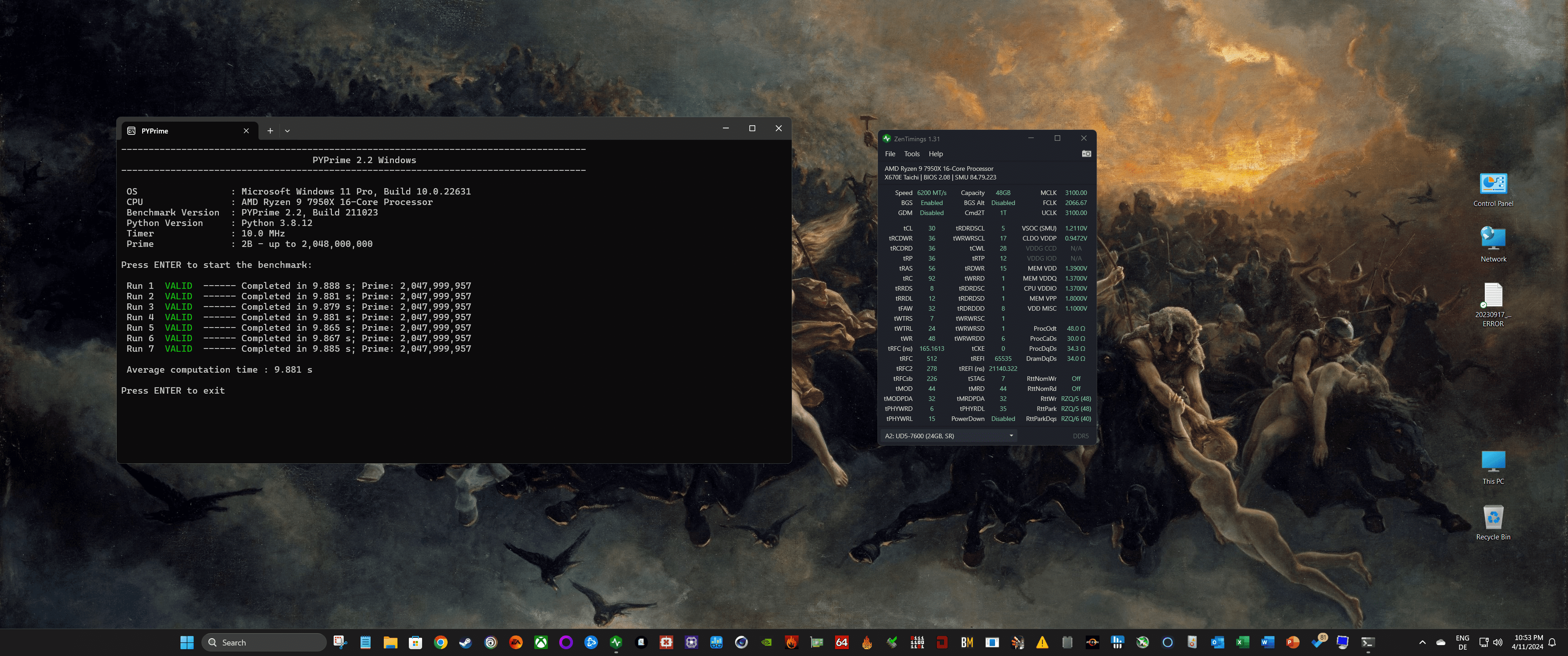Launch Steam from the taskbar

pyautogui.click(x=466, y=642)
